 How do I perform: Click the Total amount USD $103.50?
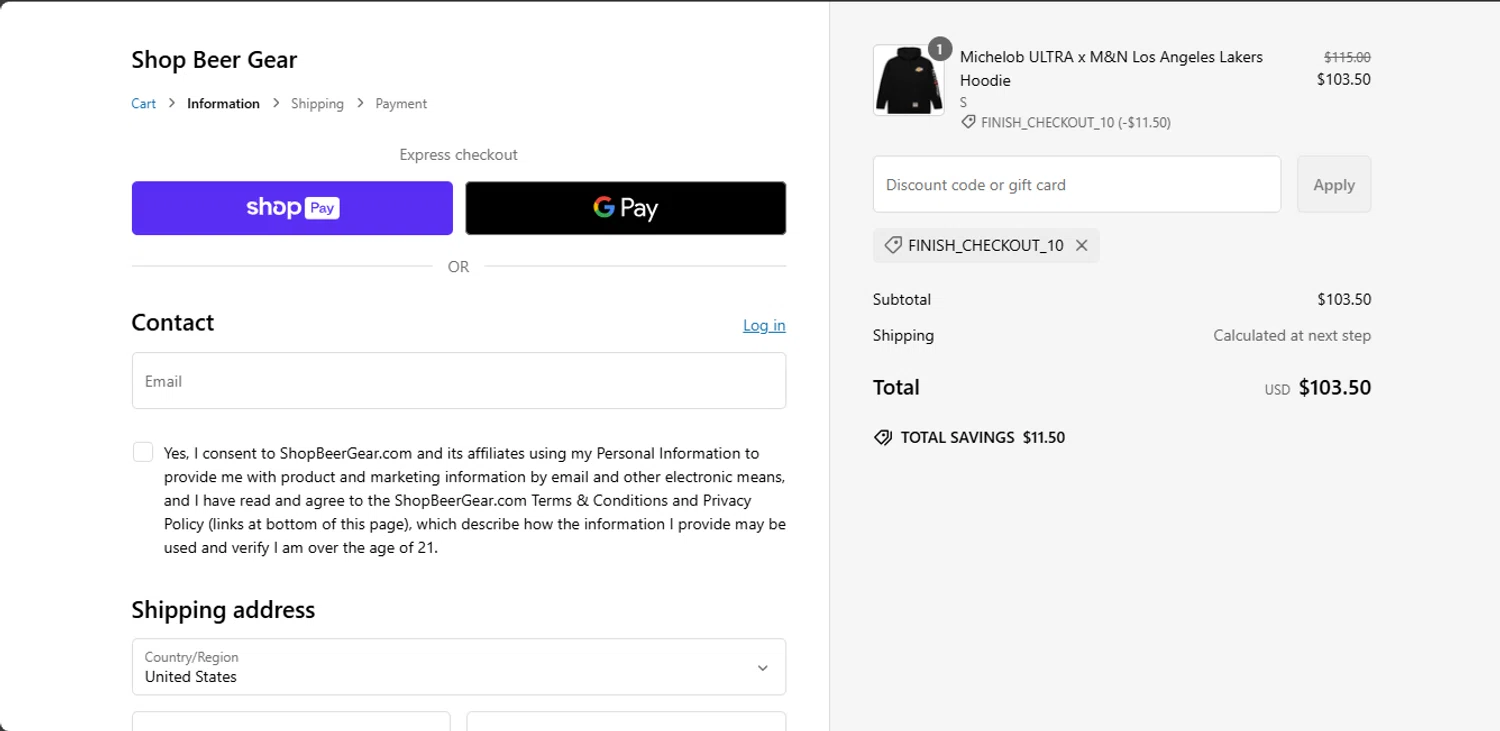point(1317,388)
